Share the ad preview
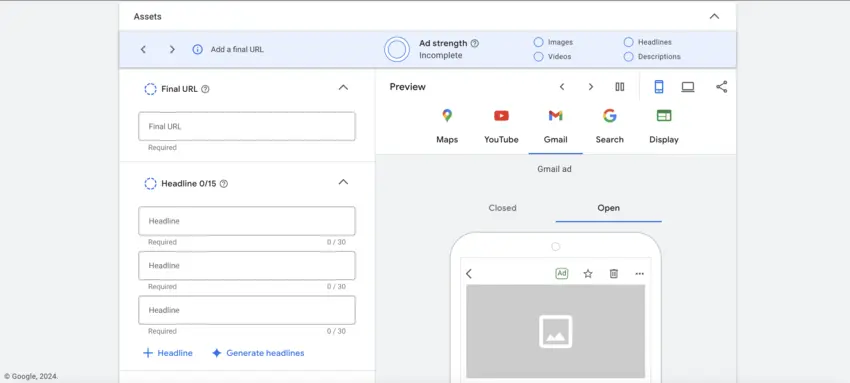 pos(722,87)
